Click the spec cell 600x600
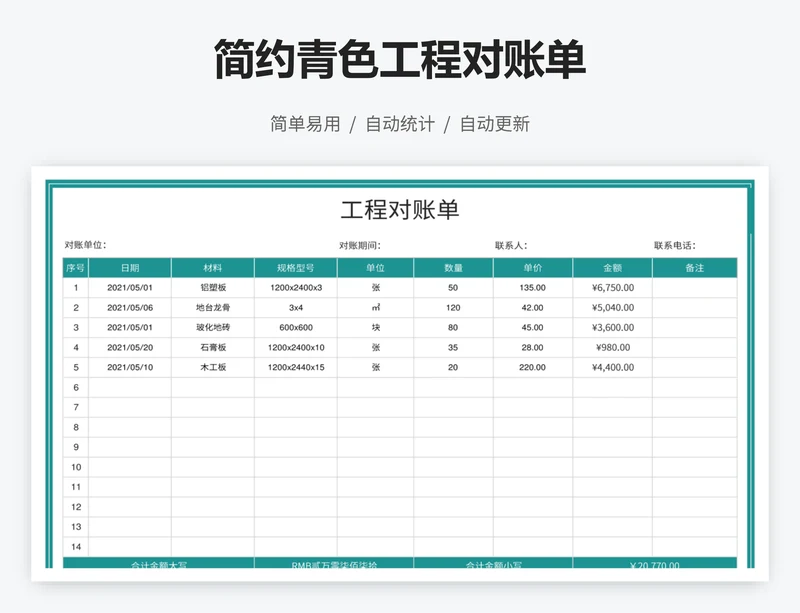The width and height of the screenshot is (800, 613). pyautogui.click(x=296, y=328)
